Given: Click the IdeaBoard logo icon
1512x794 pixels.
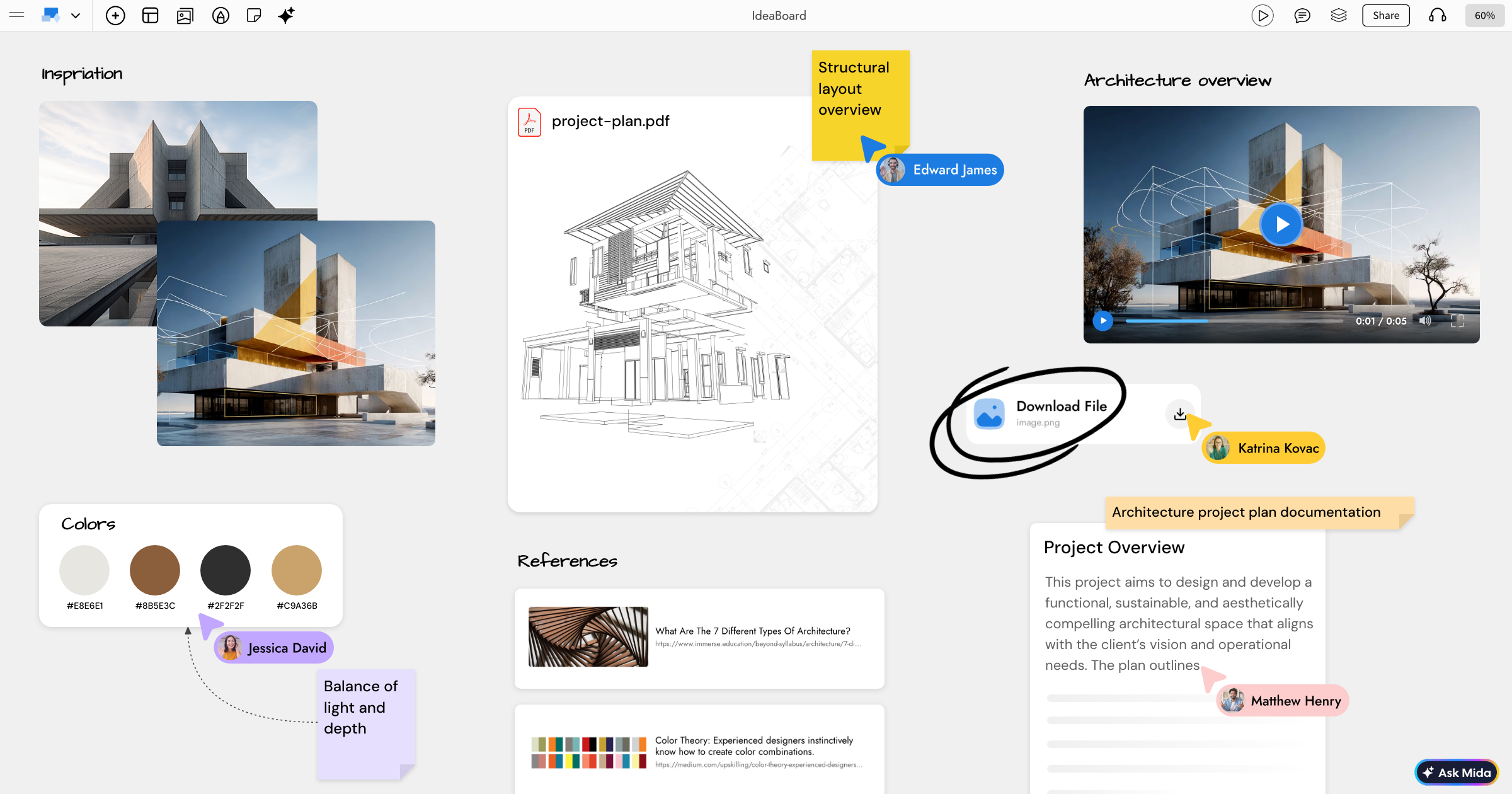Looking at the screenshot, I should [50, 15].
